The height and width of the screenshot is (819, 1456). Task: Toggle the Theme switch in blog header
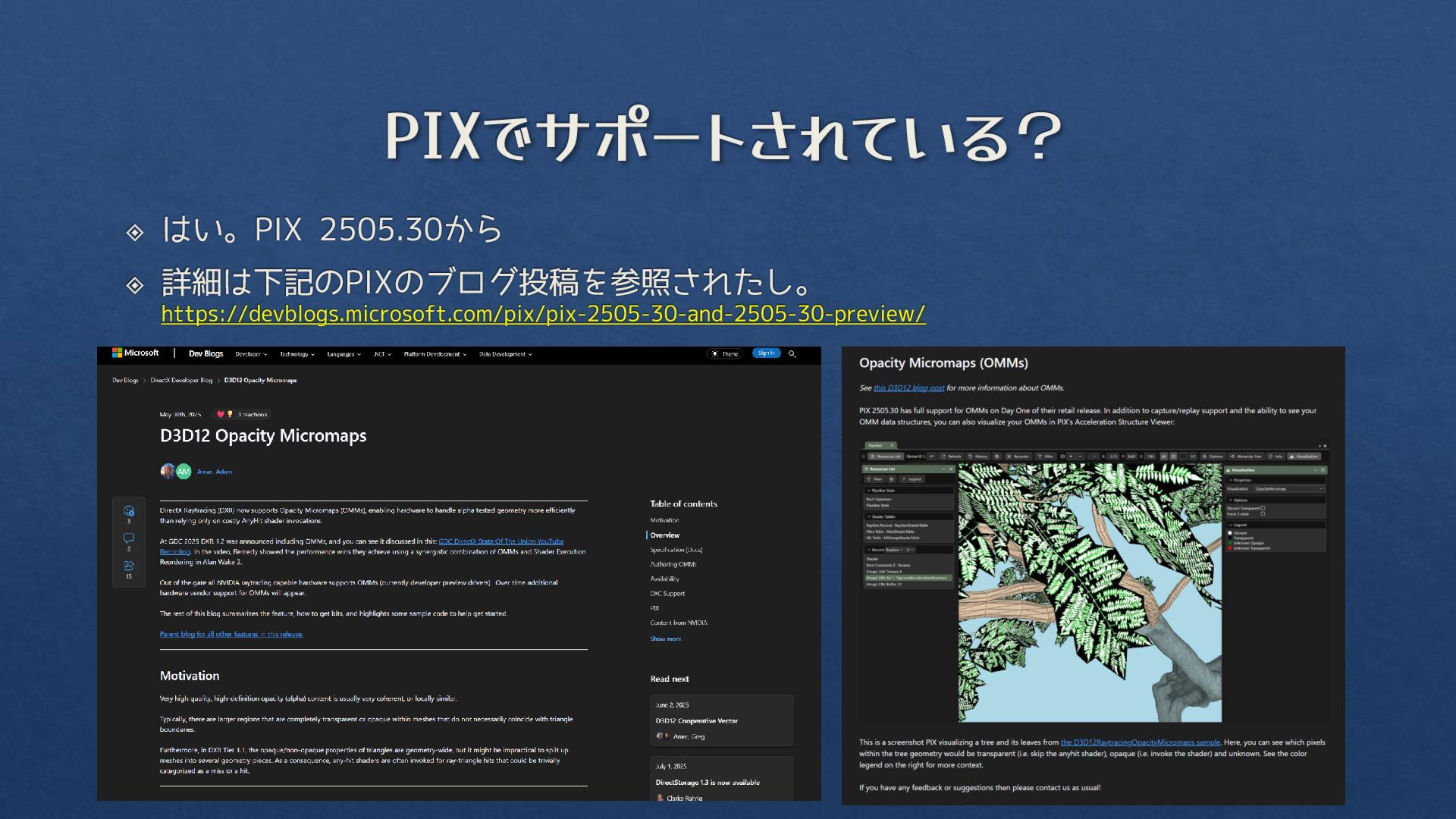click(724, 354)
